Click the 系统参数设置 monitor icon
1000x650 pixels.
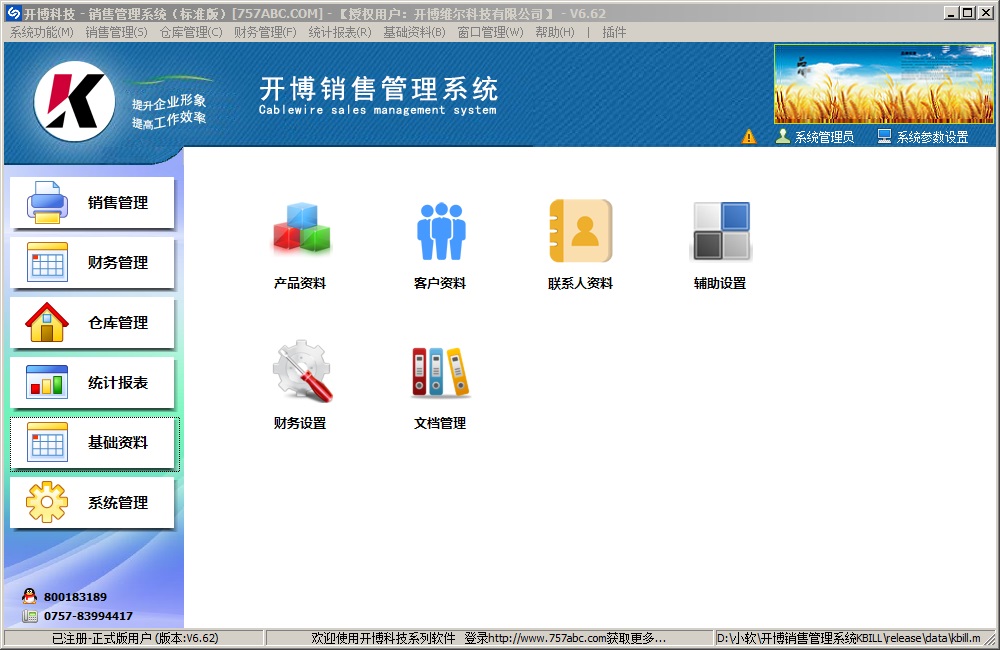884,136
